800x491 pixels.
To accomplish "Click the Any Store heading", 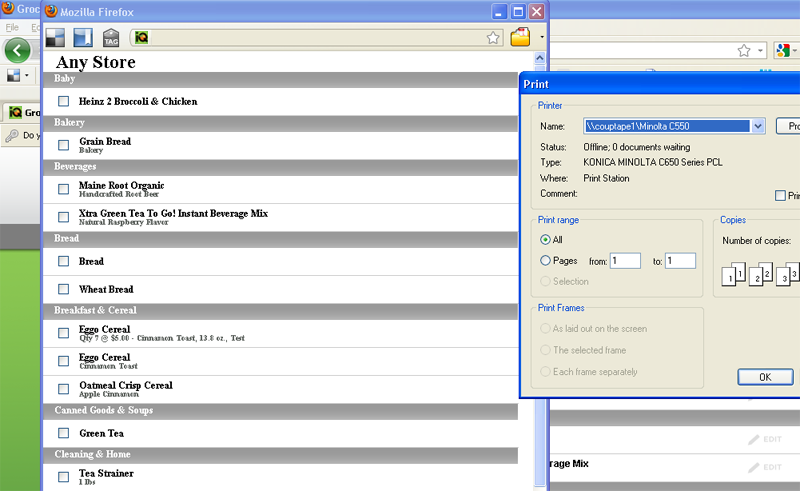I will 96,62.
